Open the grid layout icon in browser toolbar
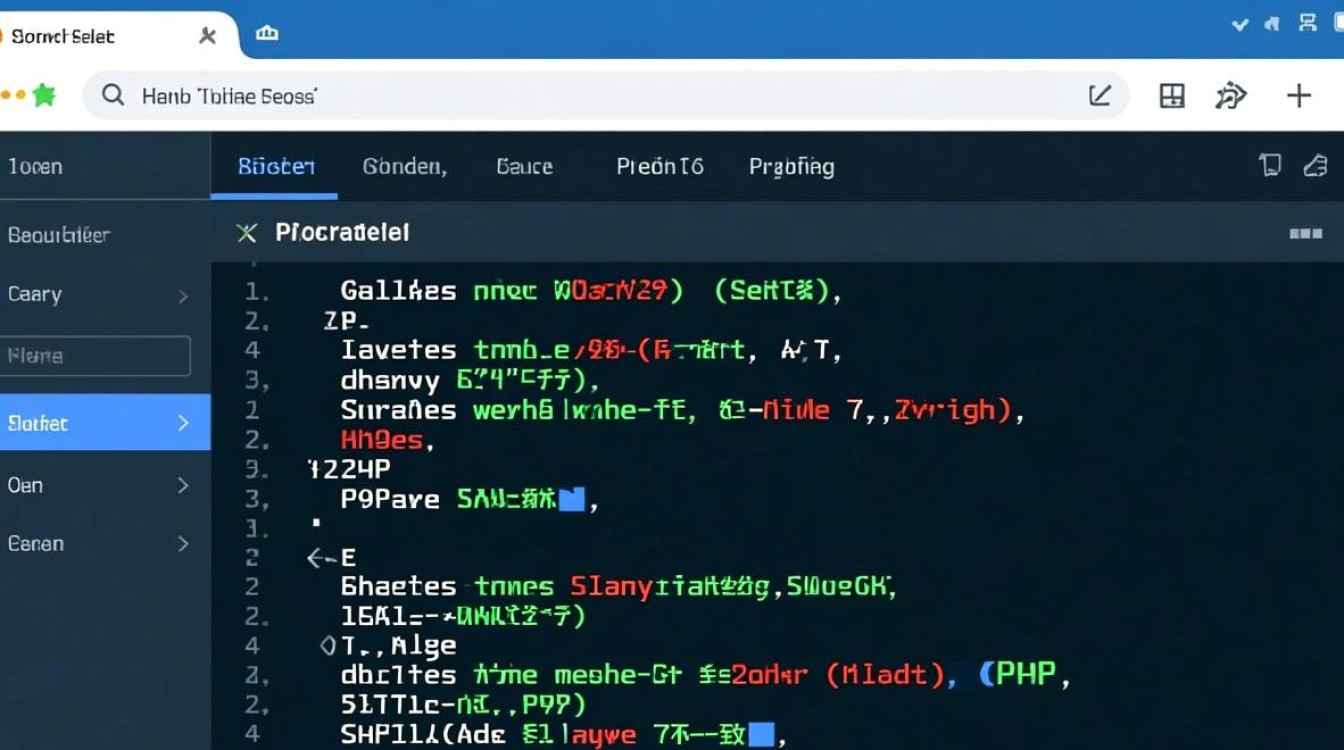This screenshot has height=750, width=1344. (x=1171, y=96)
